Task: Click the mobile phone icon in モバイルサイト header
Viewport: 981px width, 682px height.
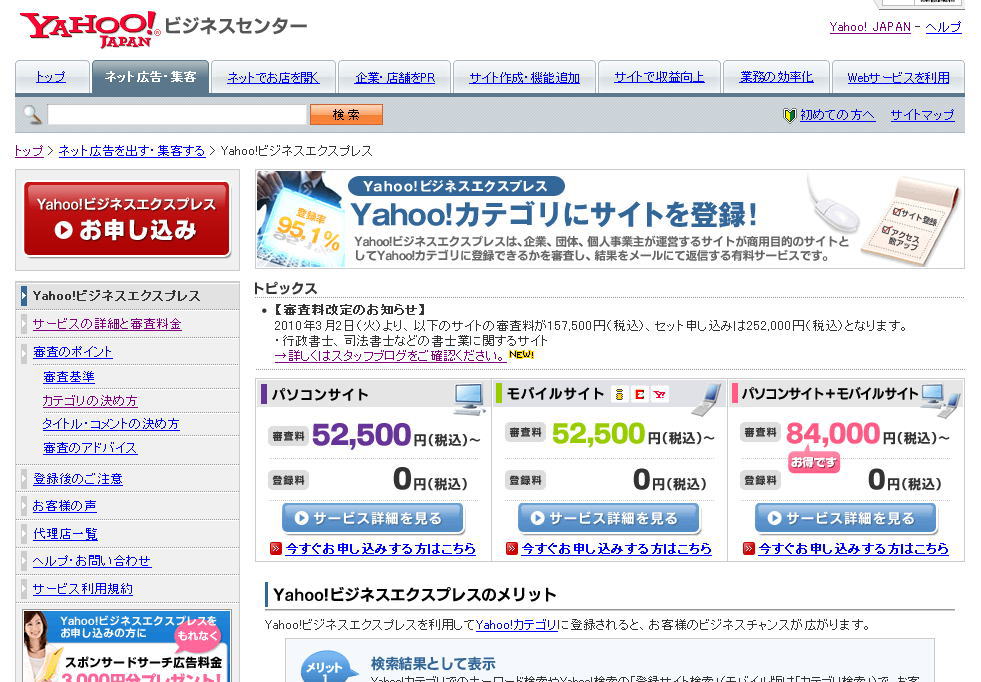Action: pos(707,400)
